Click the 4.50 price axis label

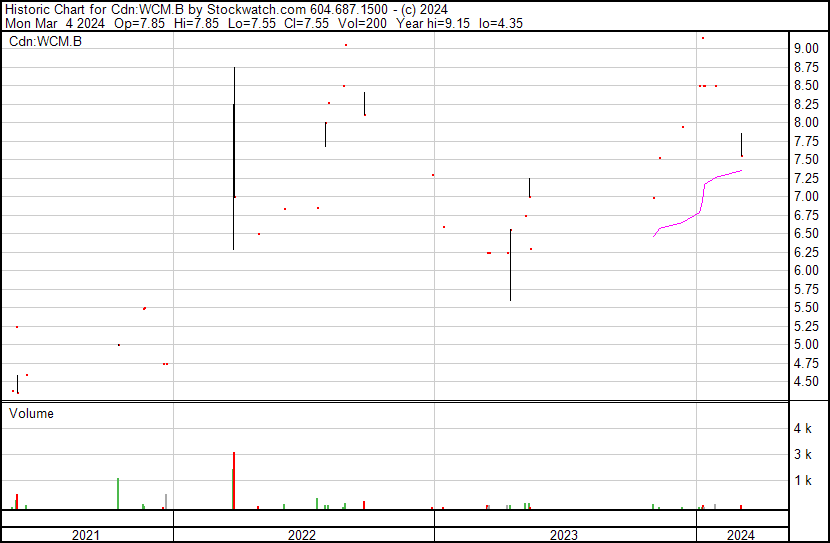coord(806,381)
